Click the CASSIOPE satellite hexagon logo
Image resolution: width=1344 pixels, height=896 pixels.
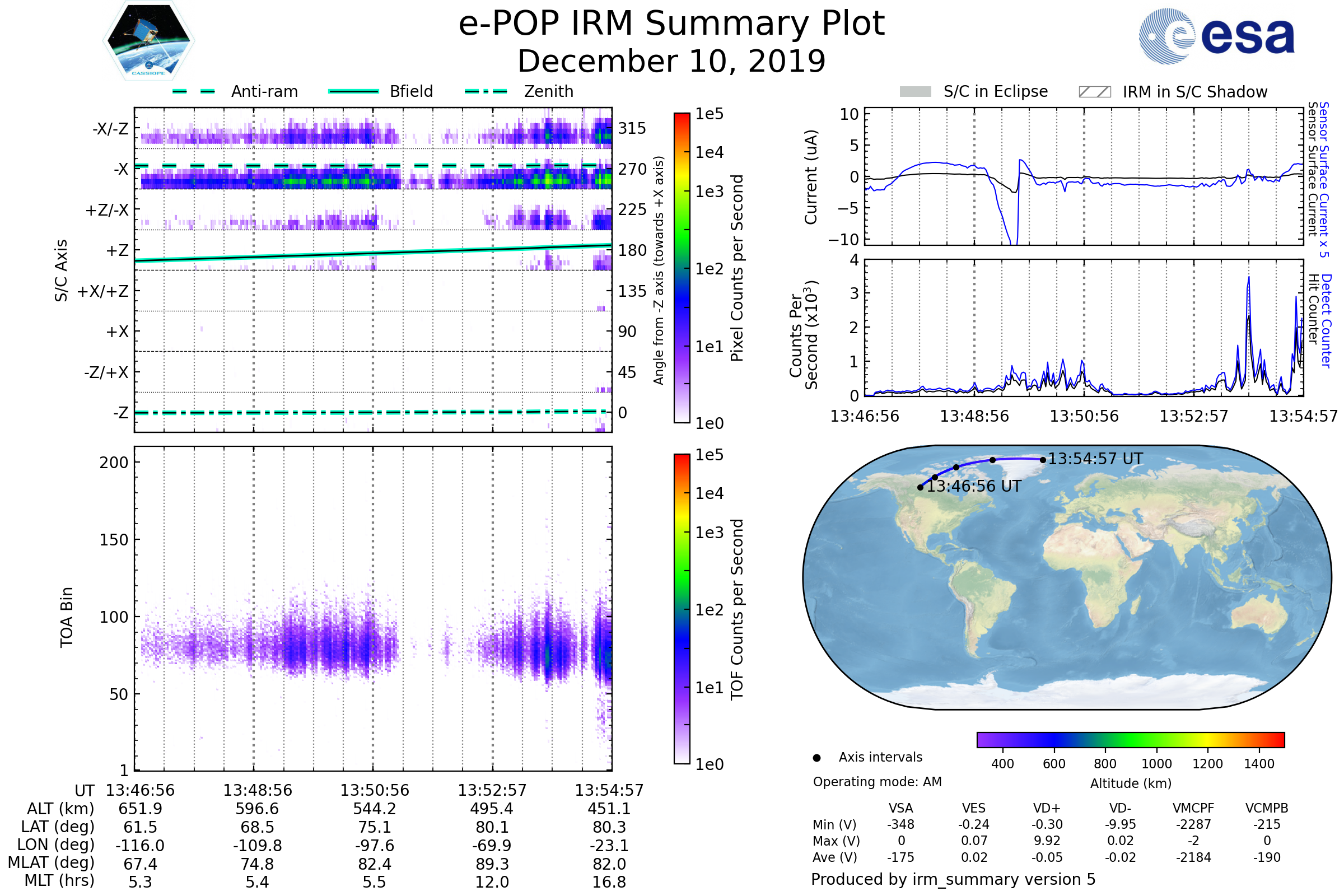(148, 41)
